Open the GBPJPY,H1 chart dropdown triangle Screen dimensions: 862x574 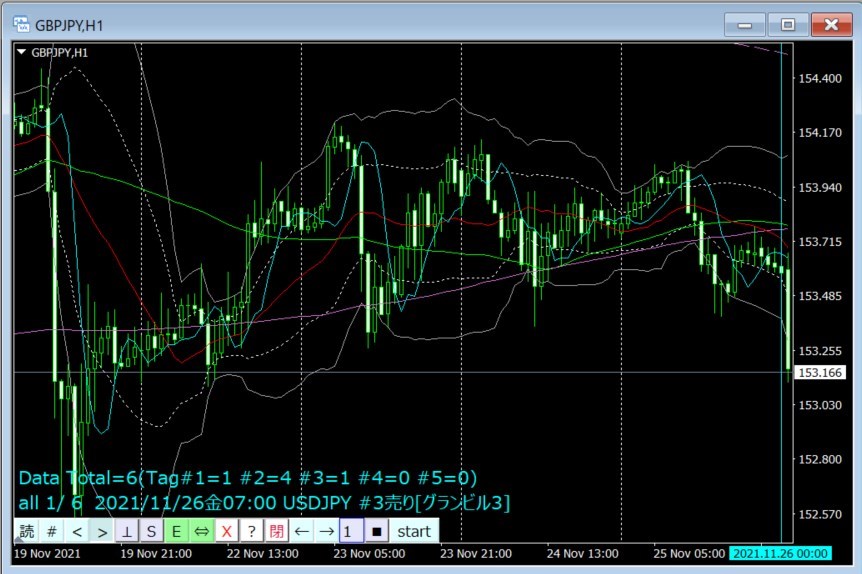click(x=21, y=52)
